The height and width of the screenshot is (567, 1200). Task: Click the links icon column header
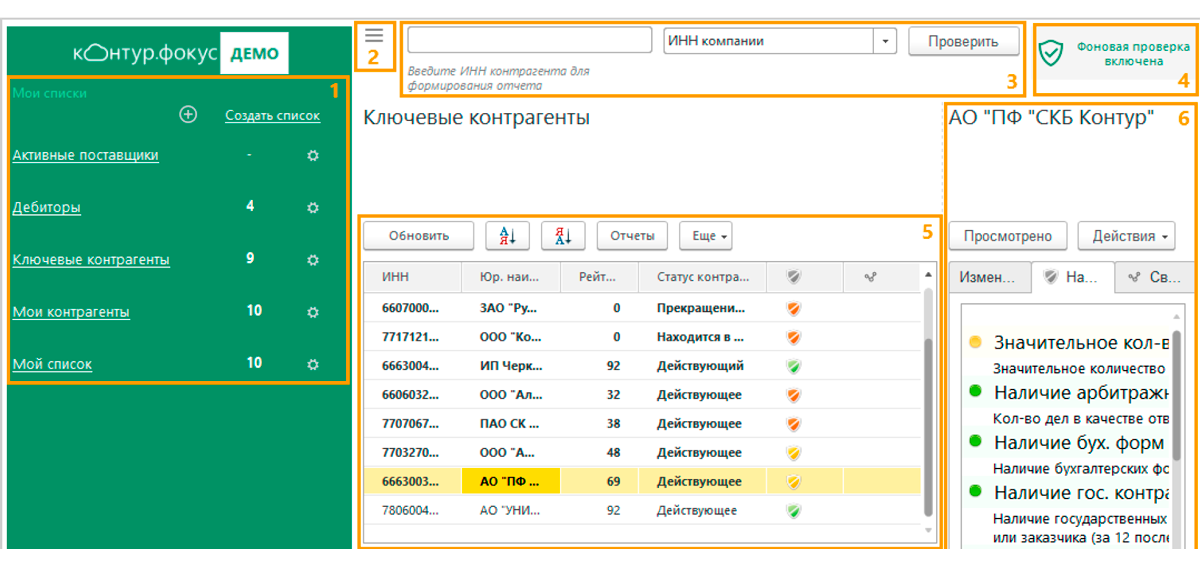pos(870,277)
